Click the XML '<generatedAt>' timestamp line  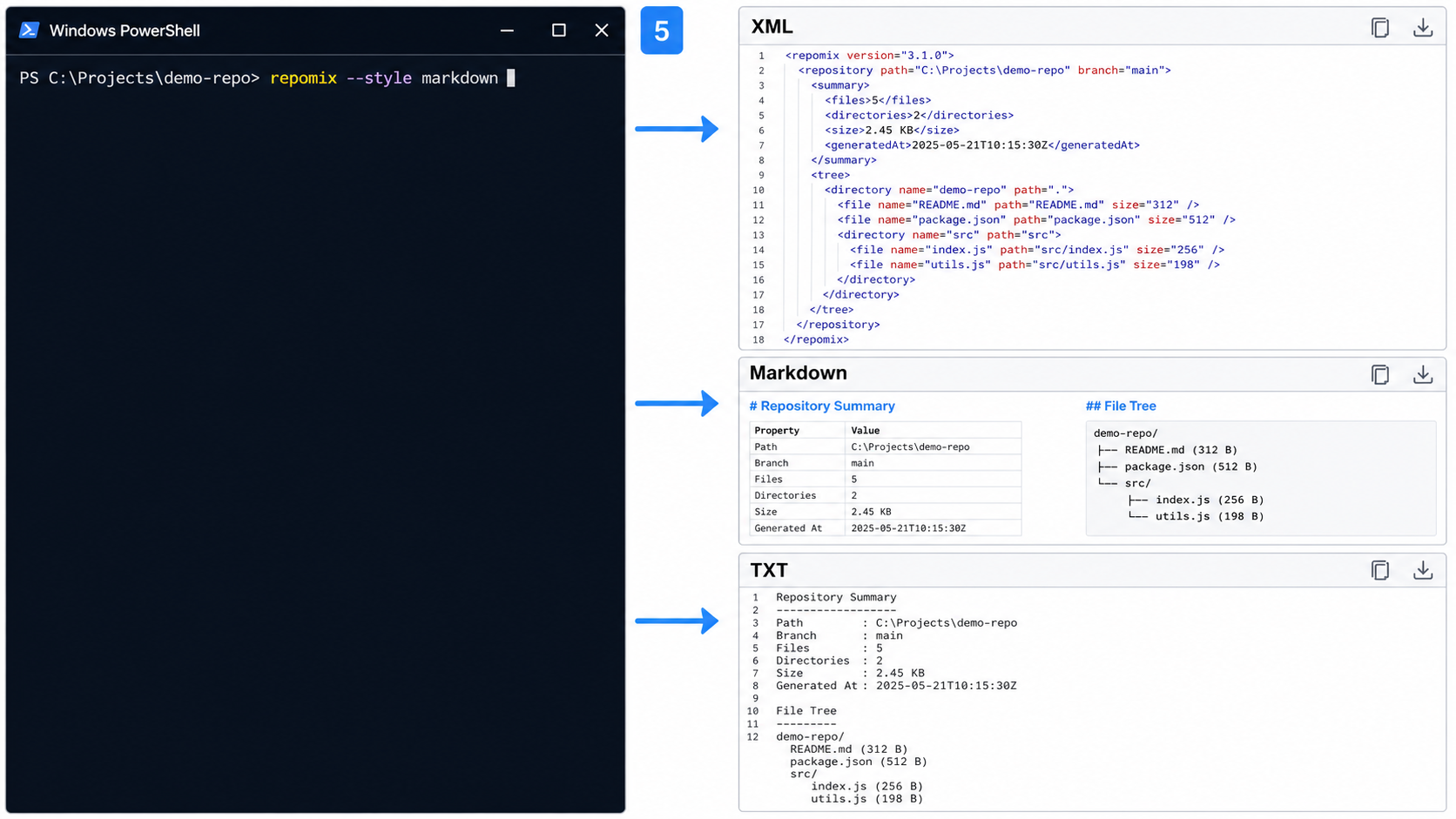tap(982, 145)
